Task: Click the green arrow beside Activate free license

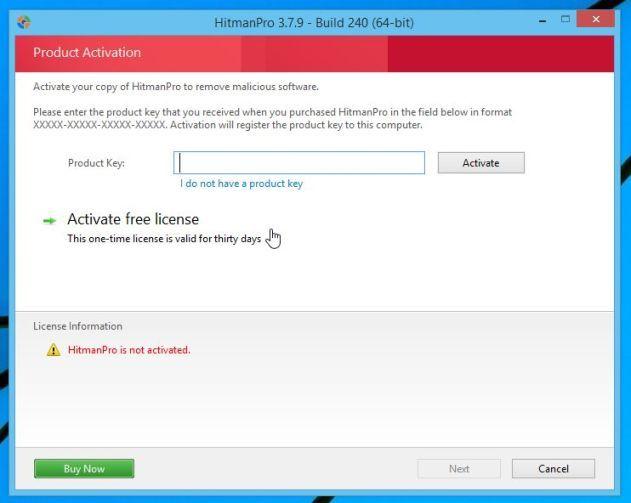Action: tap(49, 221)
